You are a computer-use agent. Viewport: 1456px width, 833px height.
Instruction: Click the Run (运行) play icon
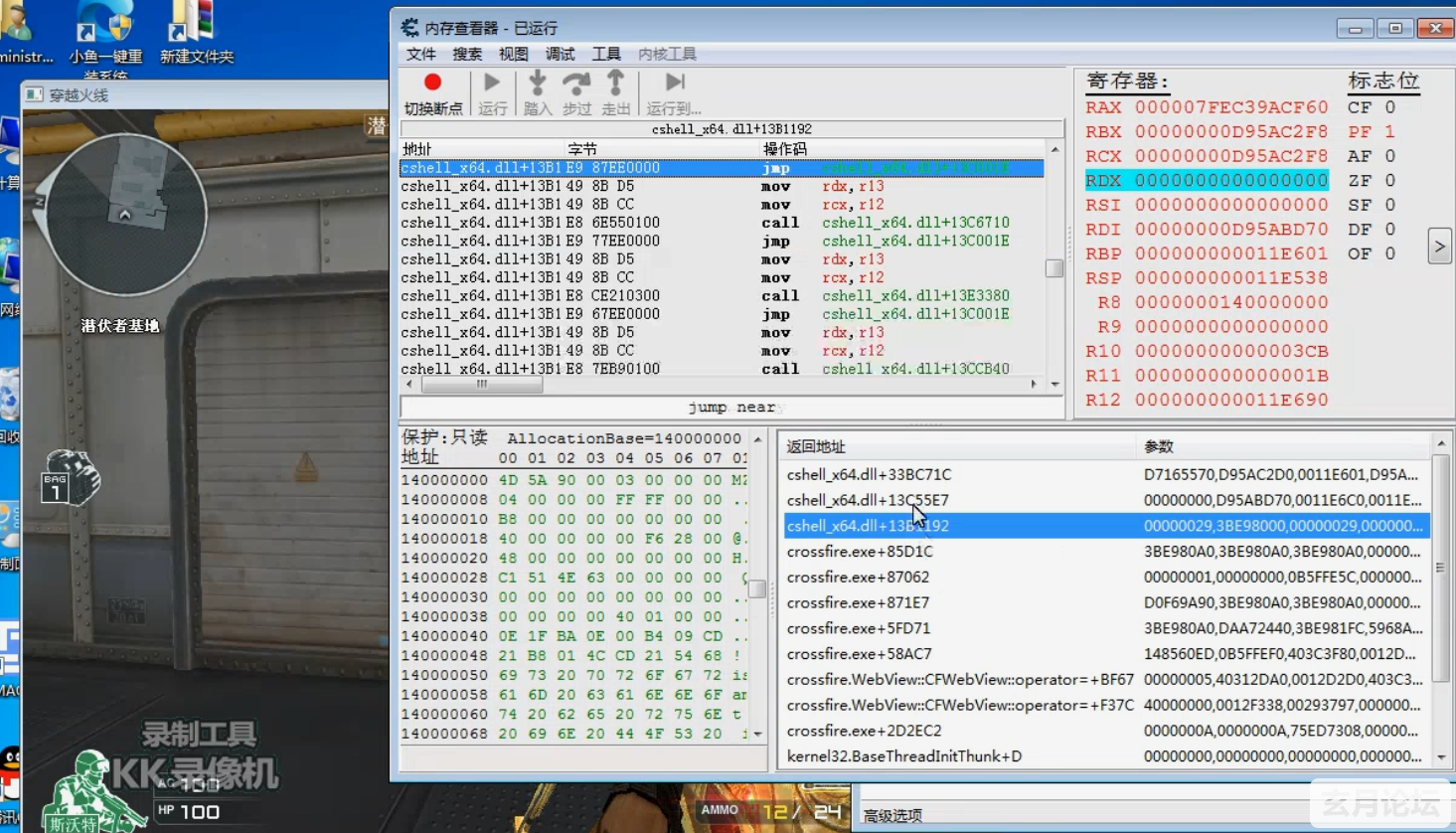pyautogui.click(x=492, y=83)
